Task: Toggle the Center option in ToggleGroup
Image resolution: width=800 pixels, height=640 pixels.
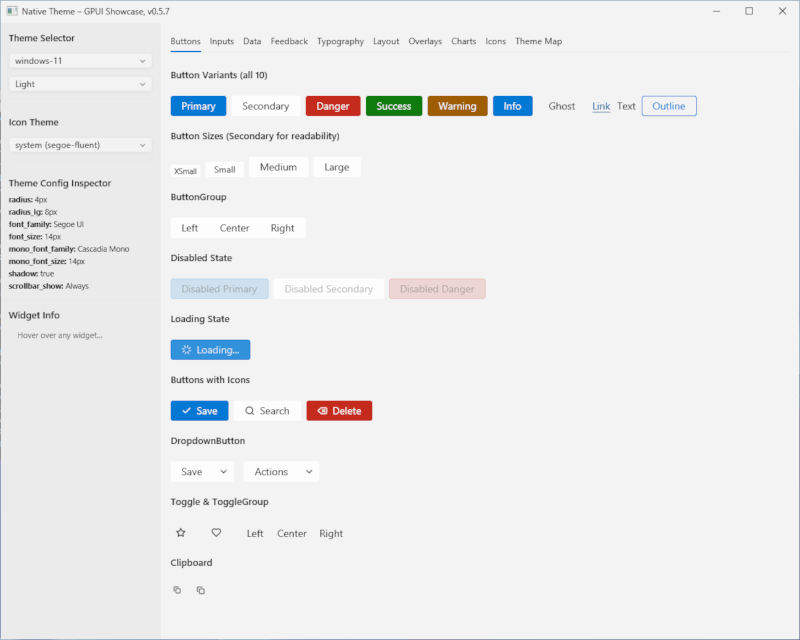Action: tap(292, 533)
